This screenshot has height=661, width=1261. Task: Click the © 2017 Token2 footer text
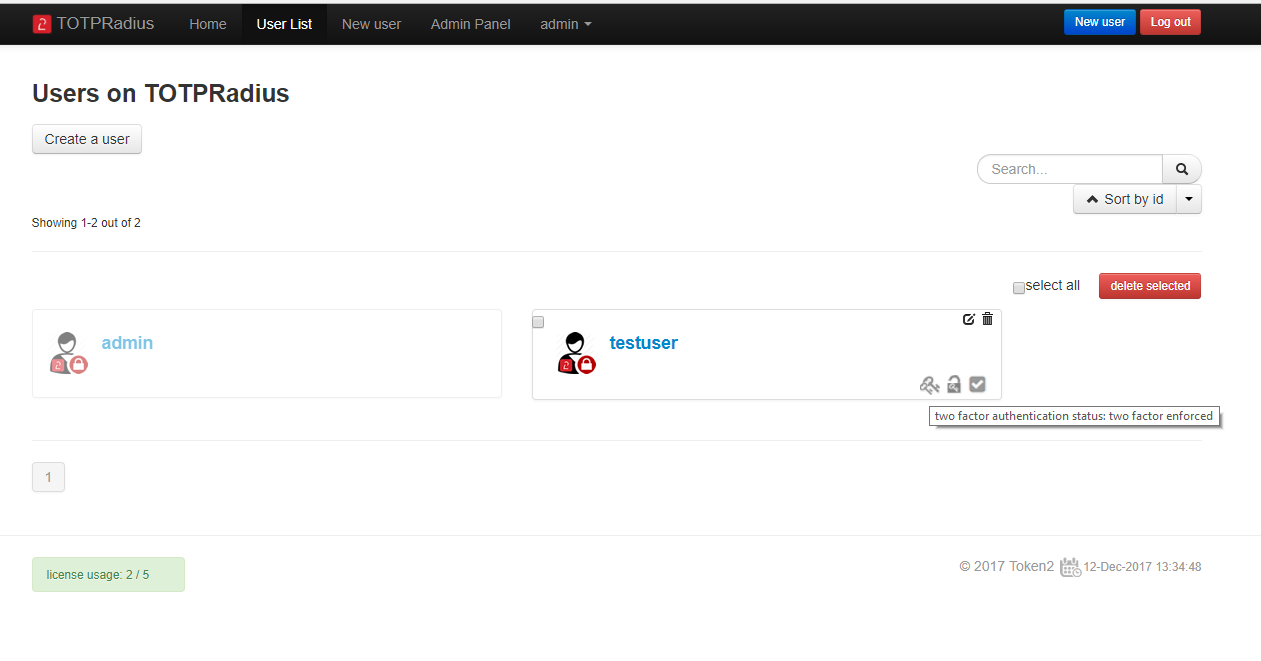pyautogui.click(x=1007, y=566)
